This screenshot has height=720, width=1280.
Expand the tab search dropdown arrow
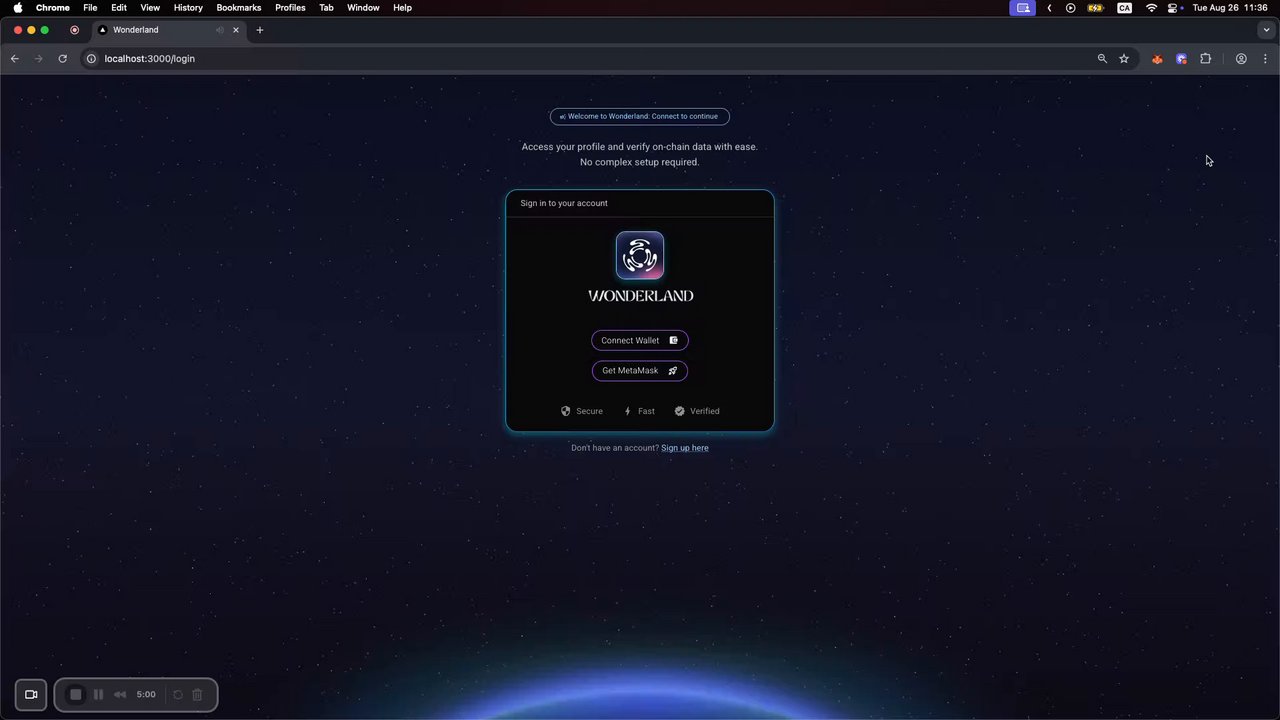click(1265, 30)
